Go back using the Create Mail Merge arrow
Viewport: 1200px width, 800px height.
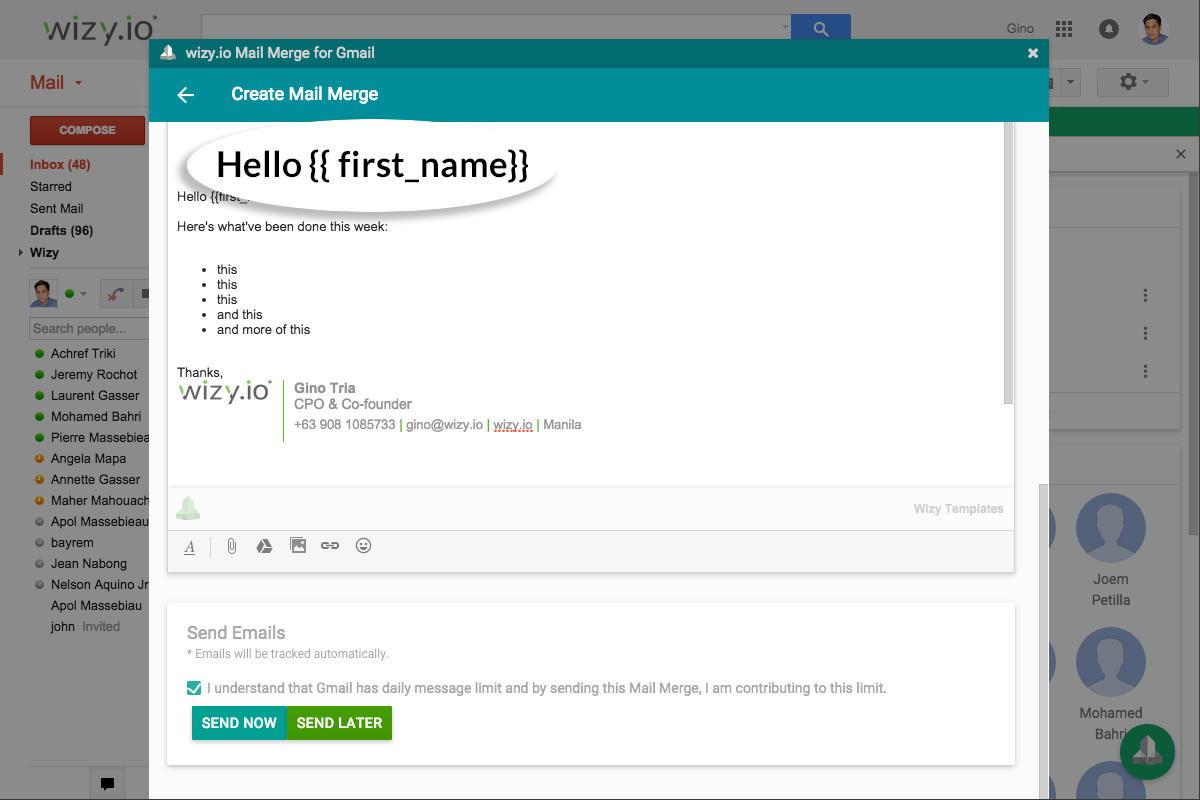coord(185,95)
